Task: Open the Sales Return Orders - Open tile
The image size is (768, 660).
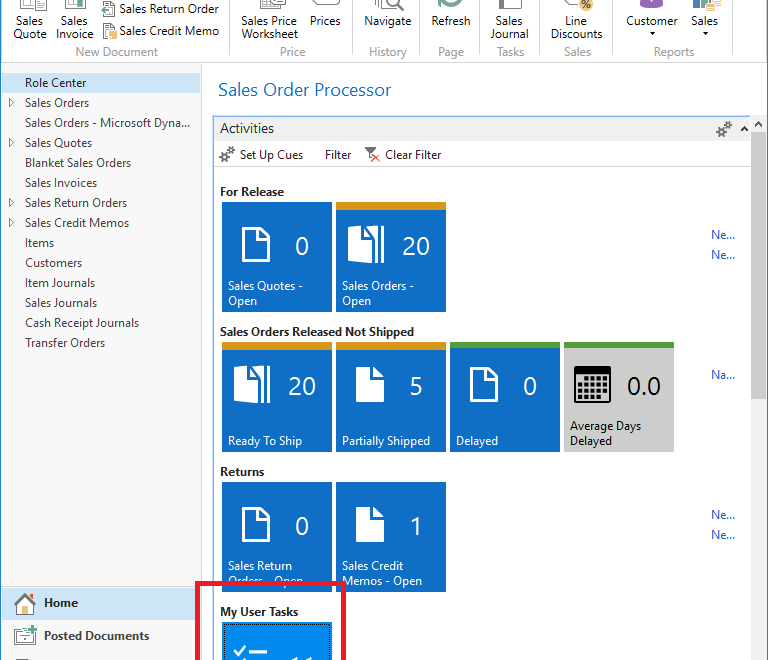Action: coord(277,537)
